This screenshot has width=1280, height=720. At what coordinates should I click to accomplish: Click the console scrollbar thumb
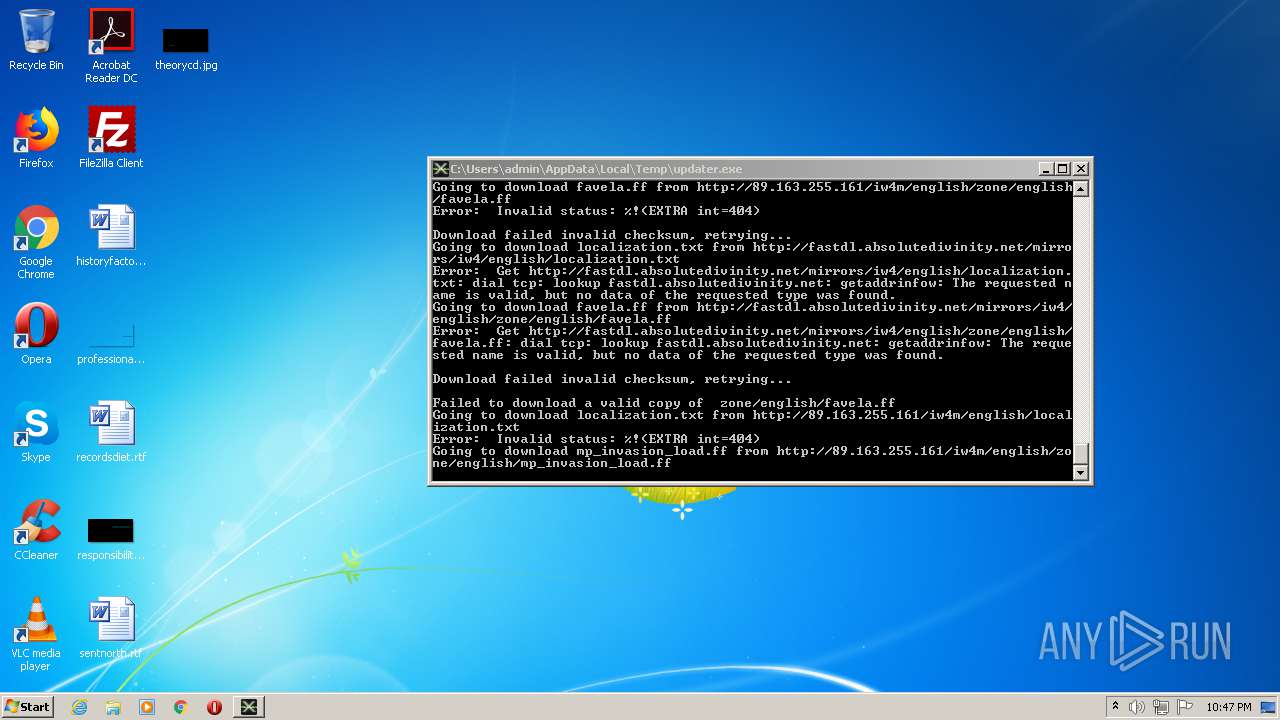click(x=1080, y=452)
